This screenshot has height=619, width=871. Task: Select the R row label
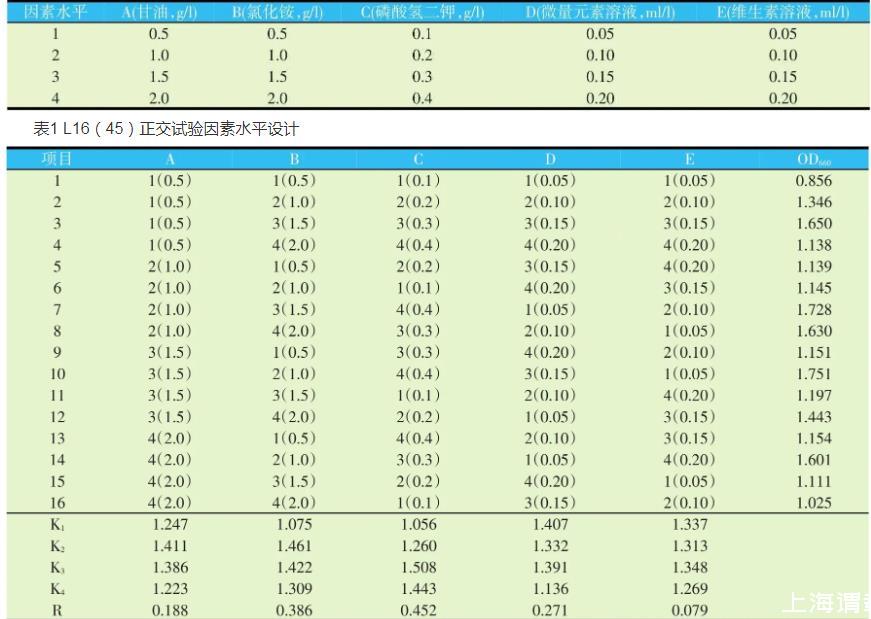tap(56, 610)
